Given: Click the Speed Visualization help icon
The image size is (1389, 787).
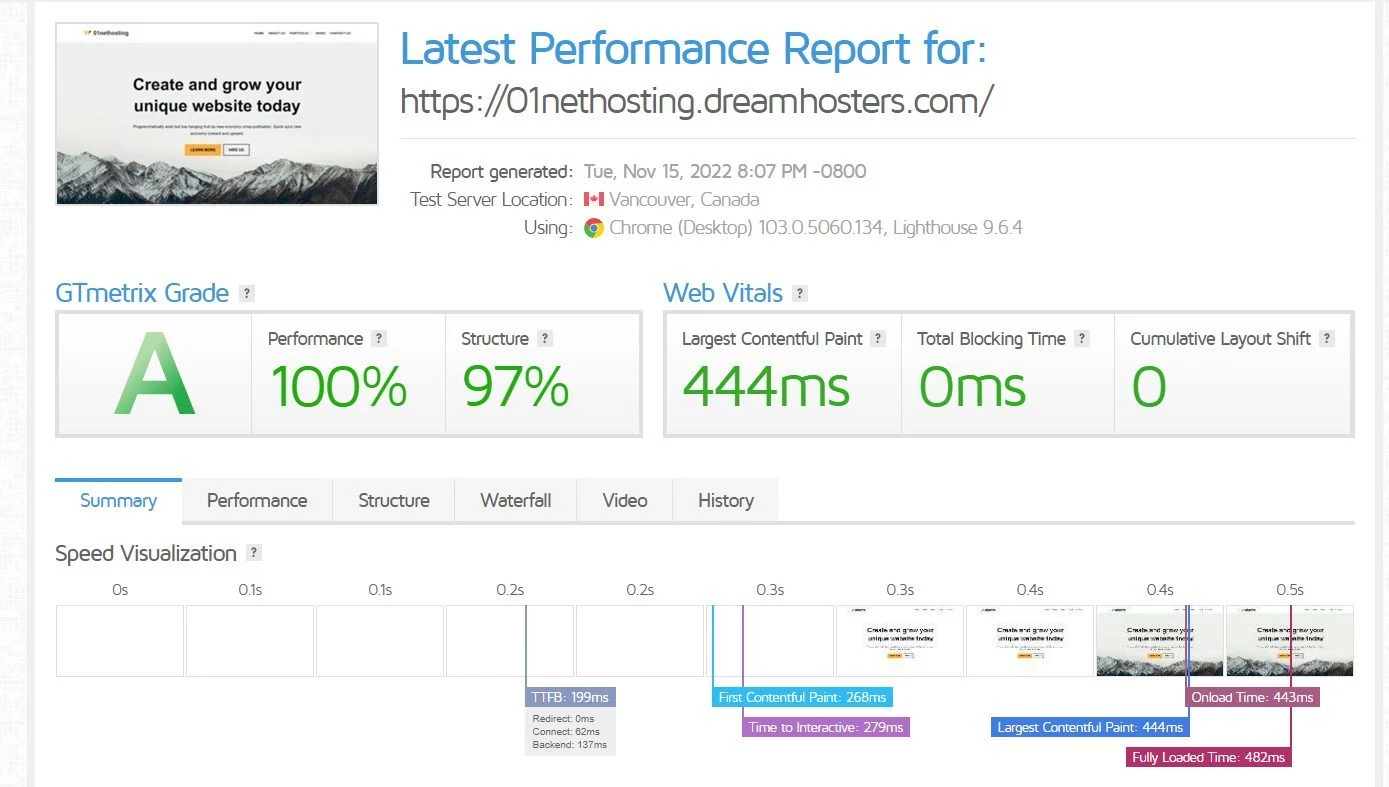Looking at the screenshot, I should point(253,552).
